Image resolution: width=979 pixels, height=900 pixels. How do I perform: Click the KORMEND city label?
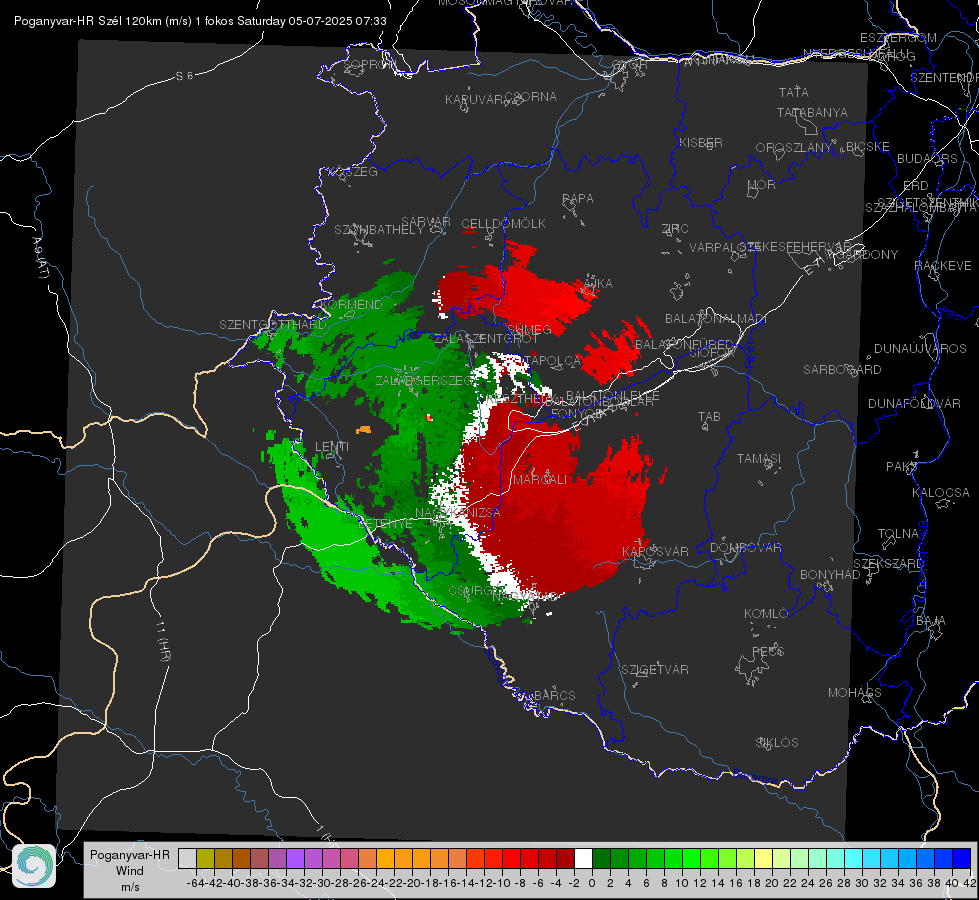pyautogui.click(x=351, y=305)
